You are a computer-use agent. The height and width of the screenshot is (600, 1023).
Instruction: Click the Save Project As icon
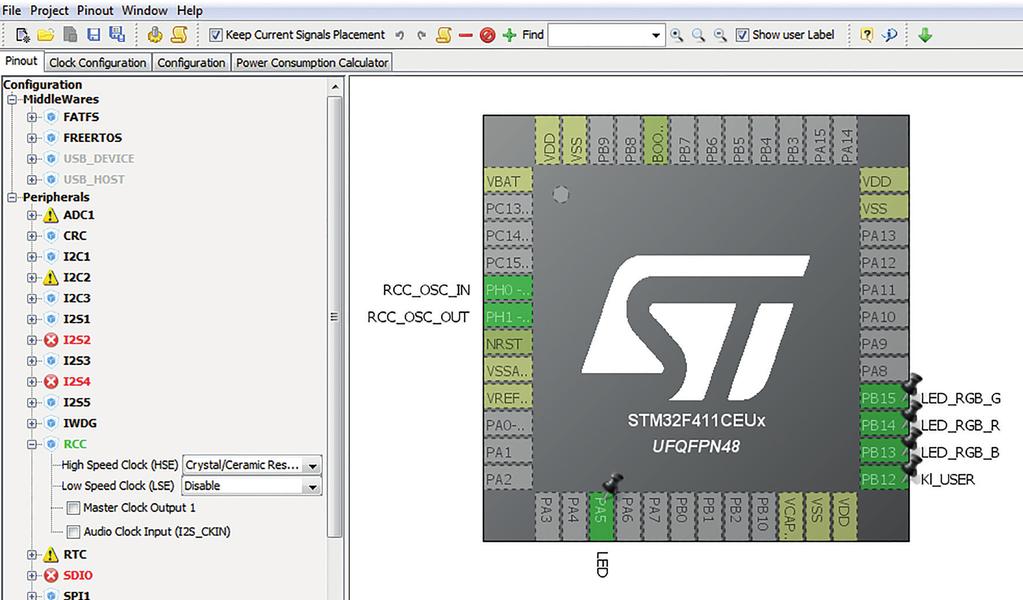(x=117, y=35)
